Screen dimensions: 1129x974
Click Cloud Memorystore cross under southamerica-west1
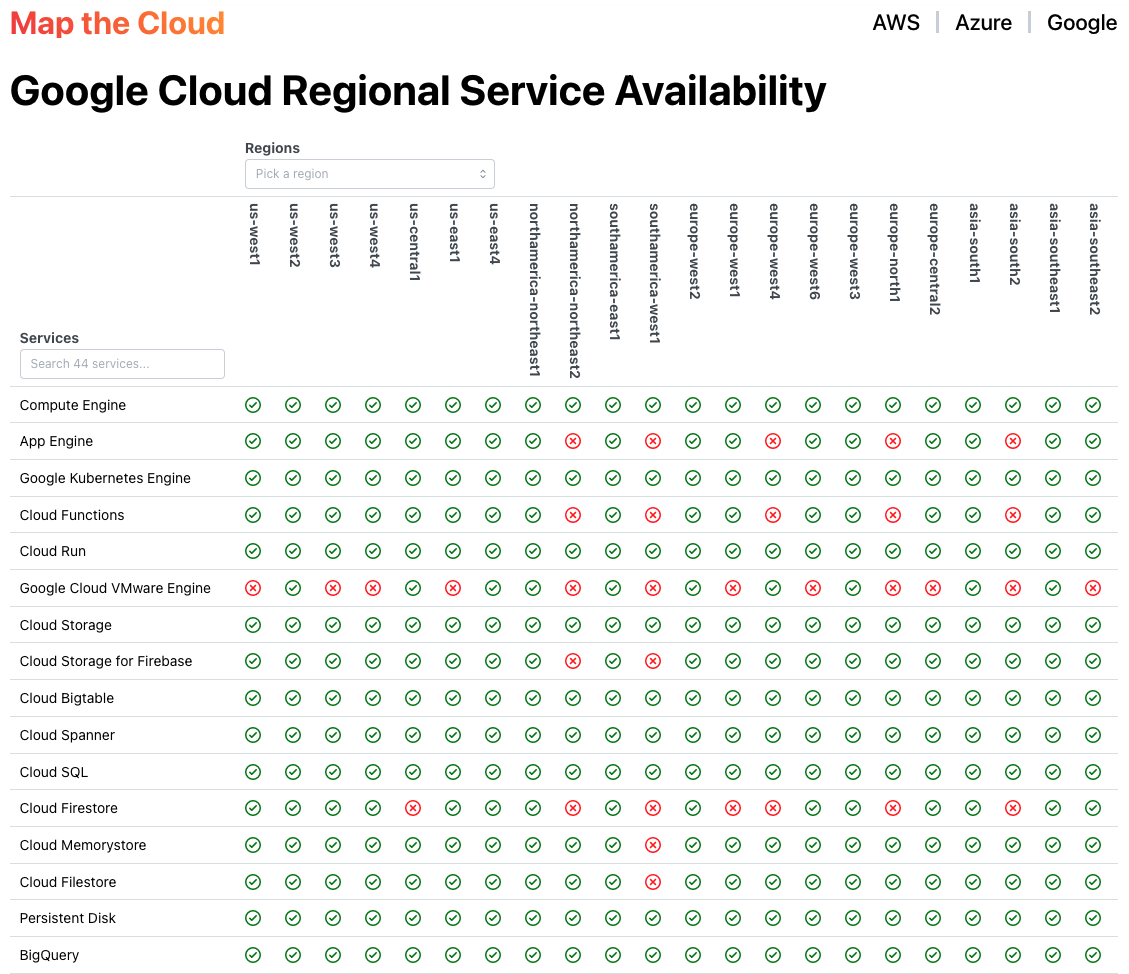653,845
